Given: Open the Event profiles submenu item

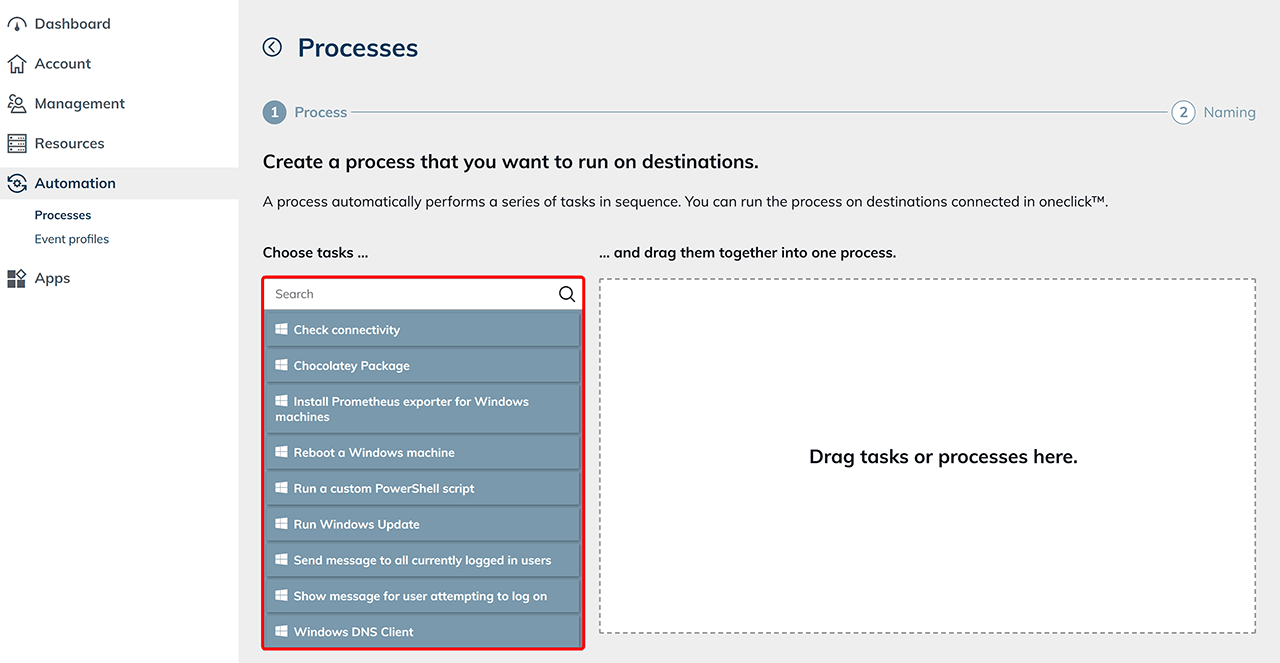Looking at the screenshot, I should 72,239.
